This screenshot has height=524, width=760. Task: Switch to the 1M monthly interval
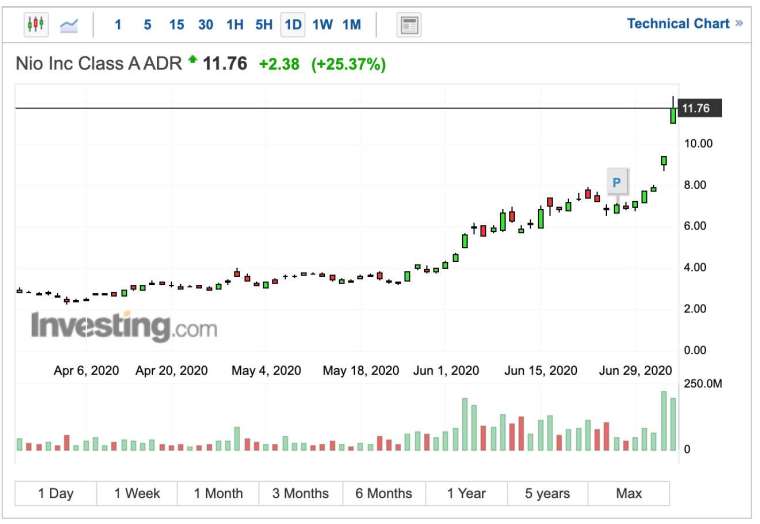coord(352,25)
